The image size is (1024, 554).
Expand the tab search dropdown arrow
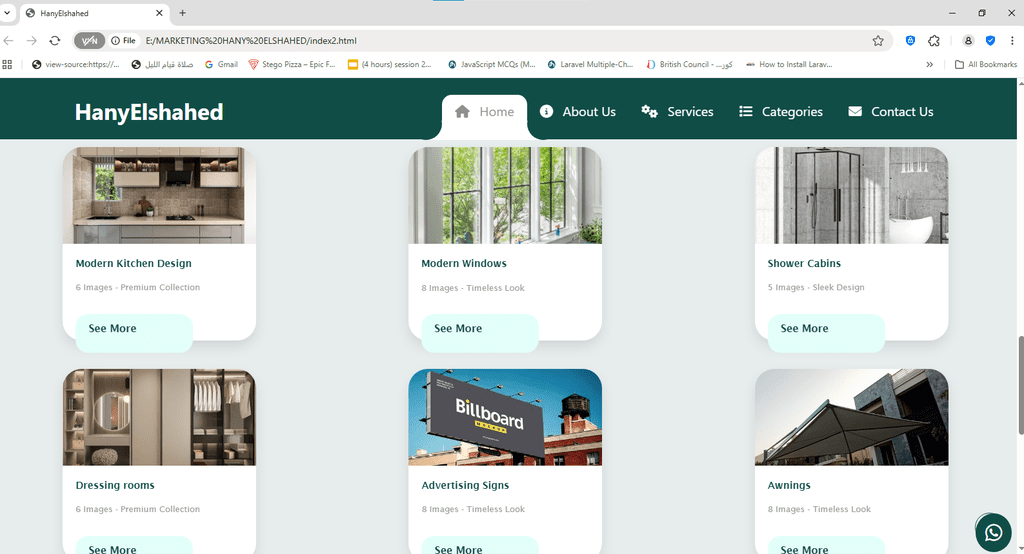point(8,13)
